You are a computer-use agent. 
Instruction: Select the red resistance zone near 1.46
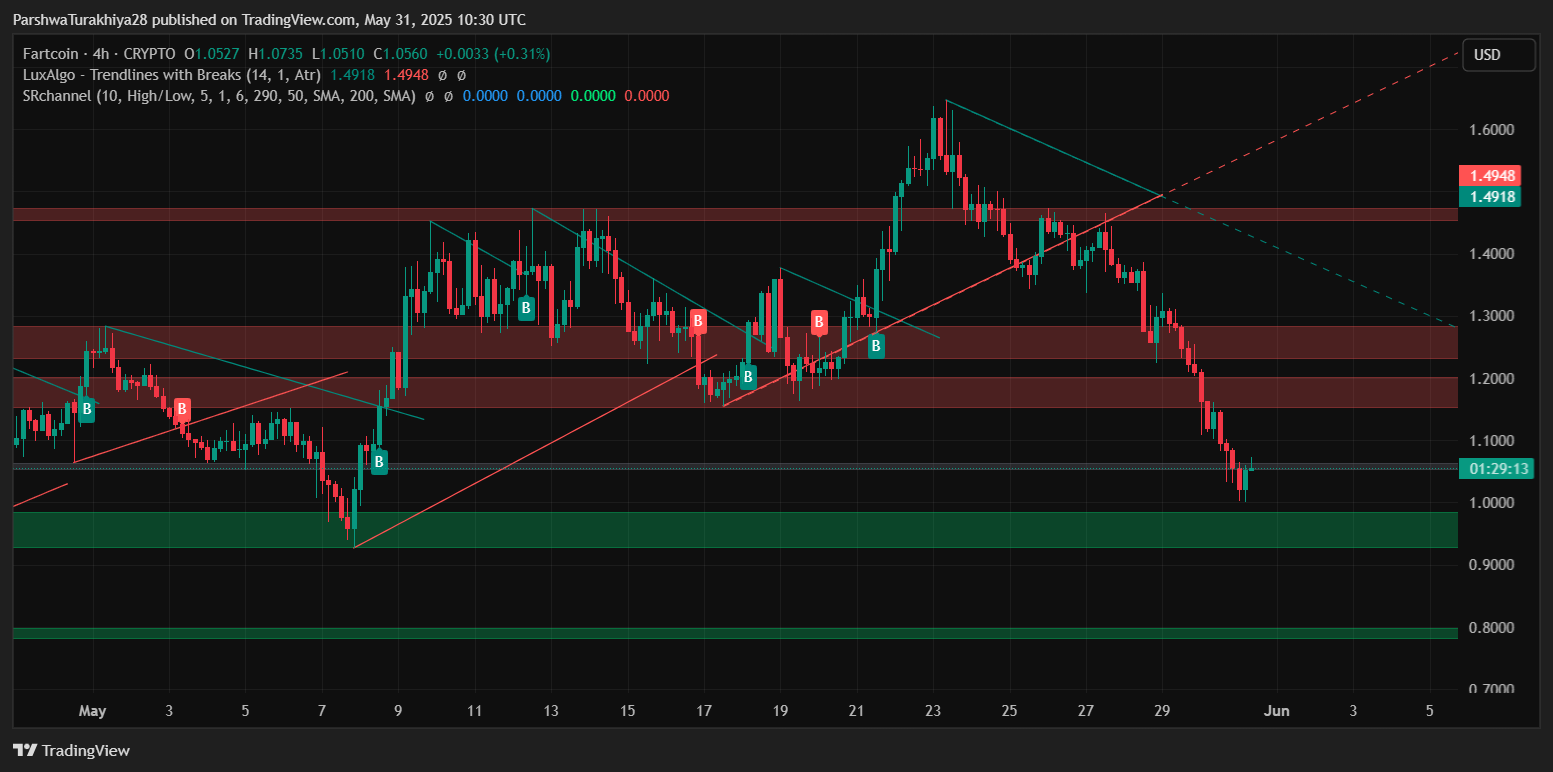[x=734, y=215]
